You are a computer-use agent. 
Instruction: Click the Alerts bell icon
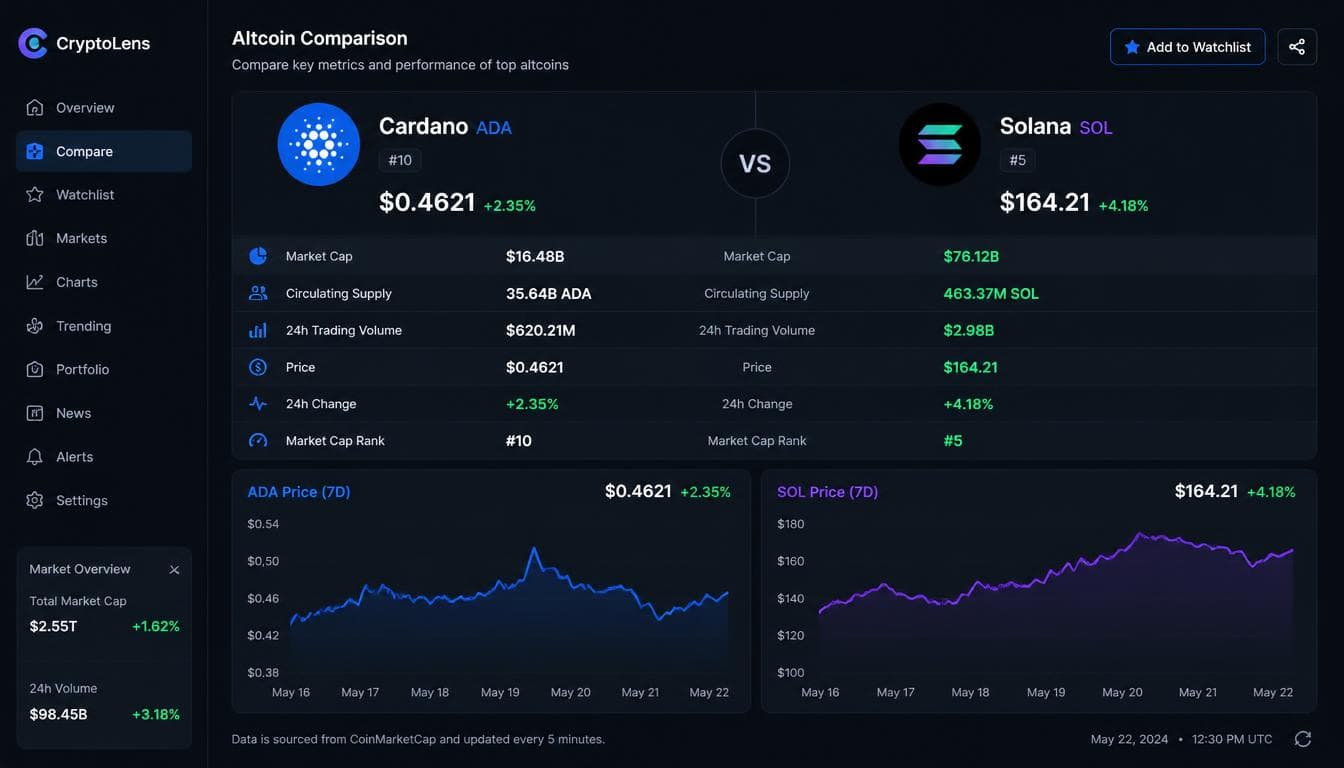tap(35, 457)
